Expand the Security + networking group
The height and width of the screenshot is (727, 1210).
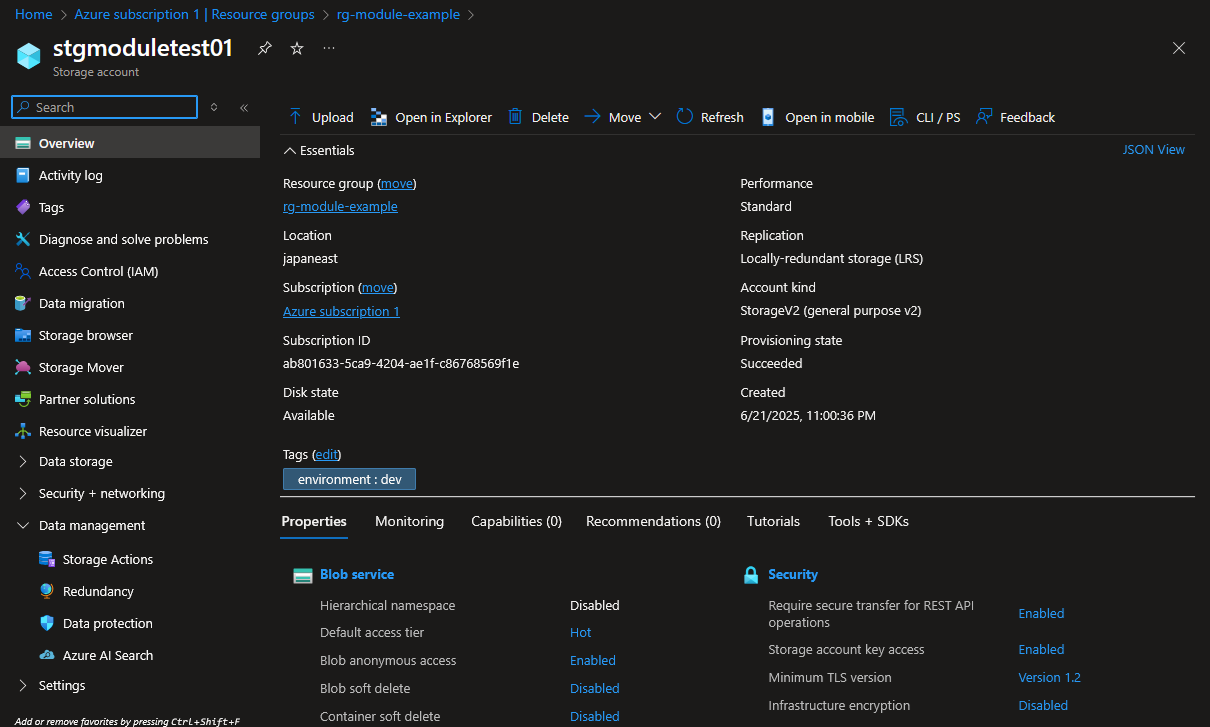coord(23,493)
